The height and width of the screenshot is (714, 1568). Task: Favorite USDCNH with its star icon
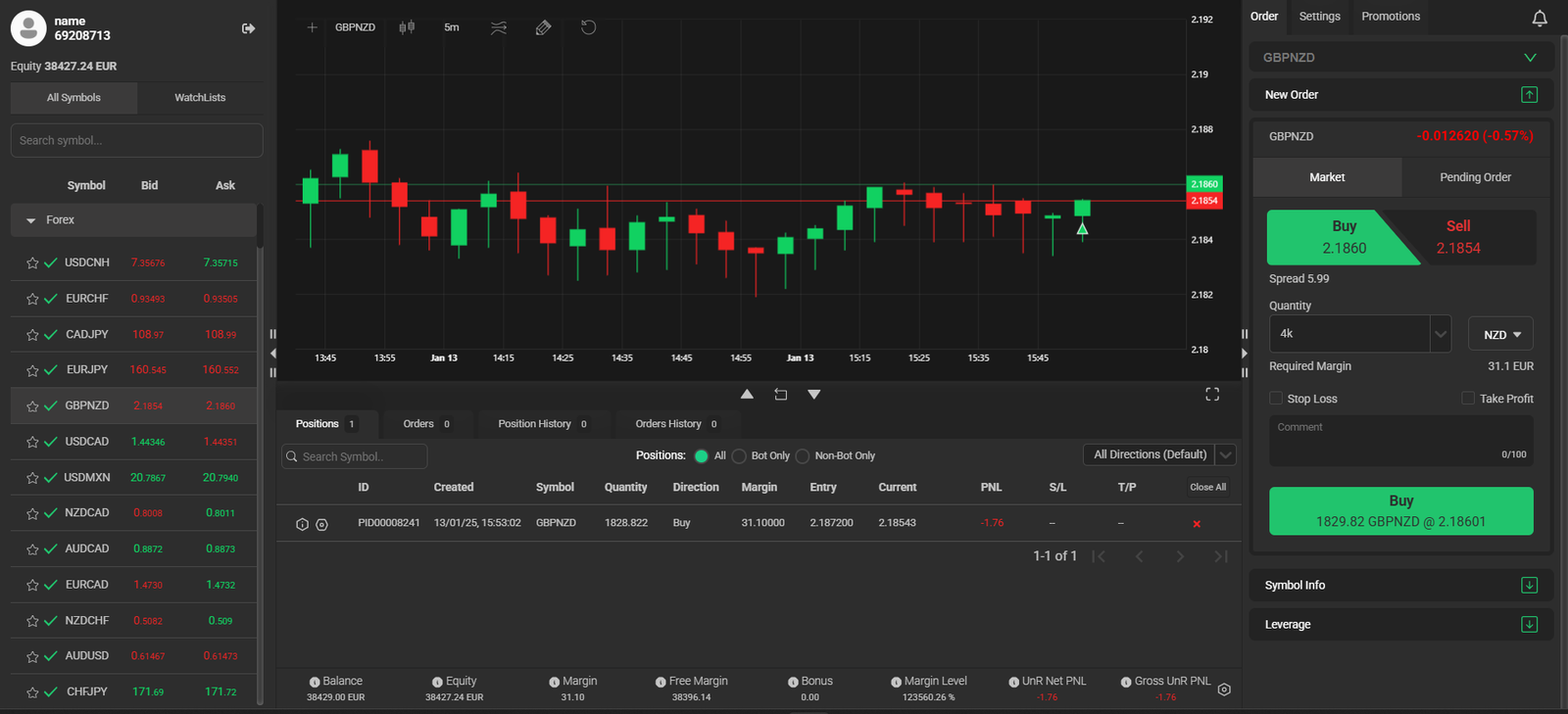pos(32,262)
